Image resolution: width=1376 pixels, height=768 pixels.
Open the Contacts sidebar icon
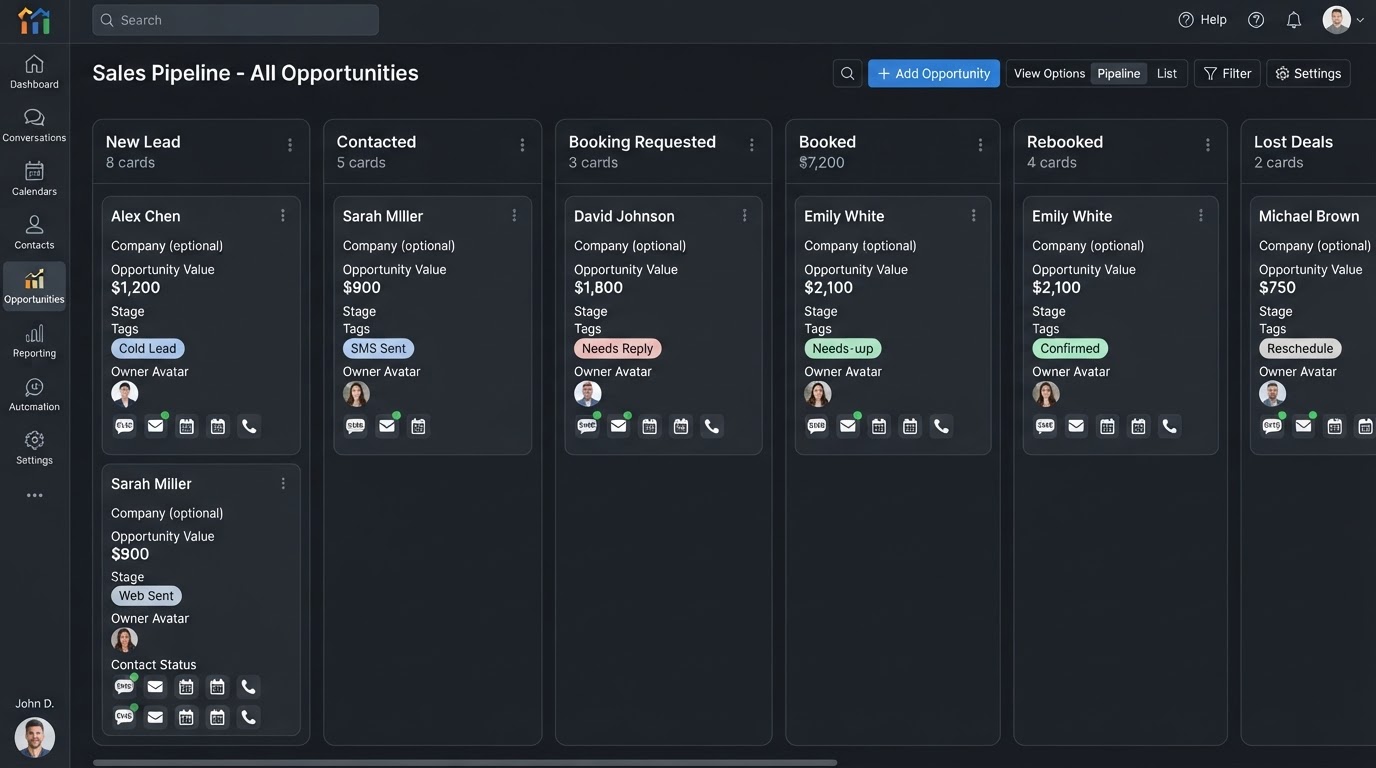point(34,232)
